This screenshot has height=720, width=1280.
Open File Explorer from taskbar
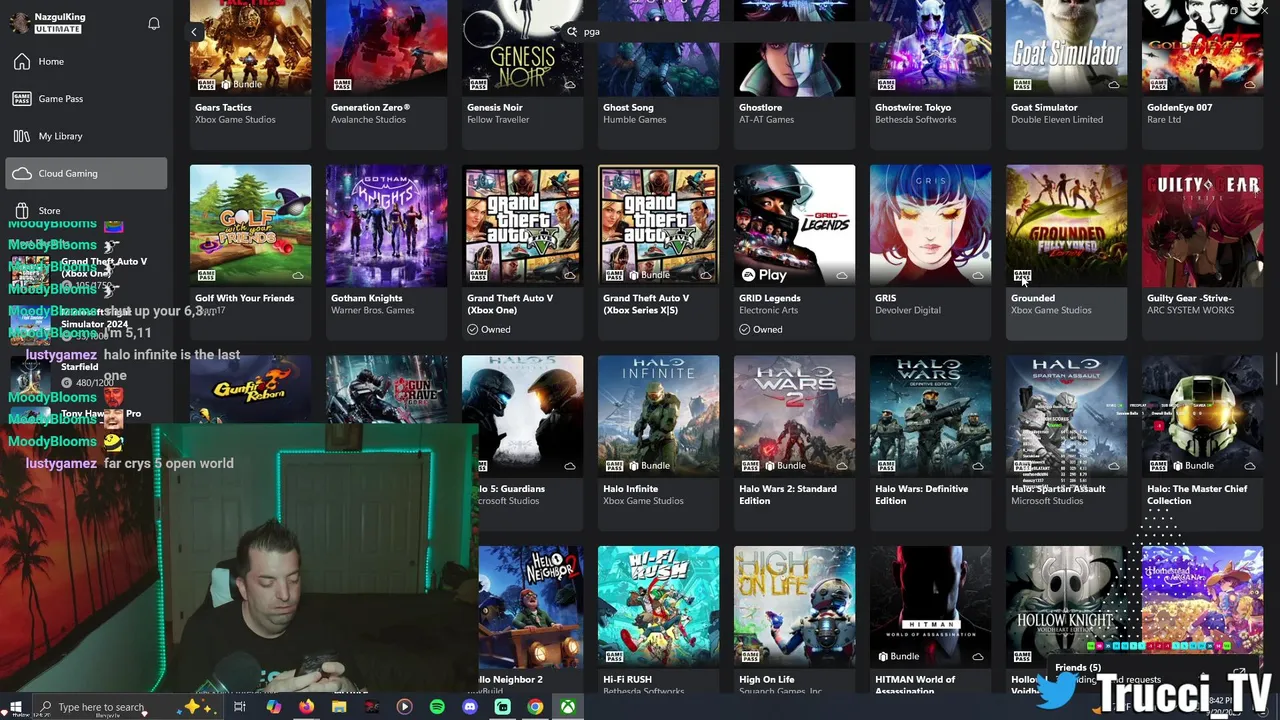[x=339, y=707]
